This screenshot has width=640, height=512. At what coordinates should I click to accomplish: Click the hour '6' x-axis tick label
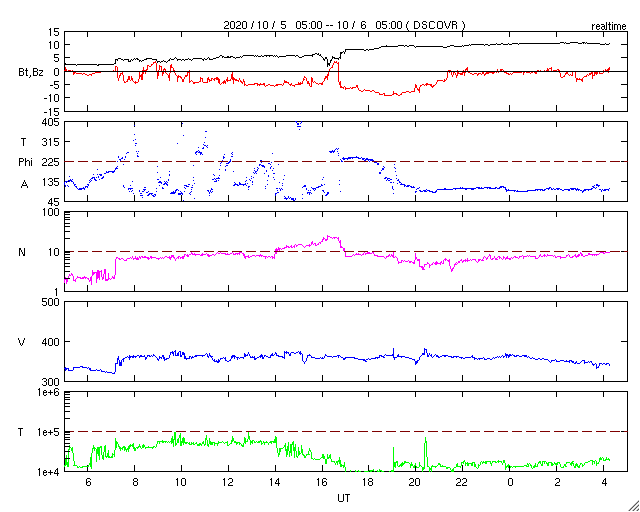coord(87,482)
